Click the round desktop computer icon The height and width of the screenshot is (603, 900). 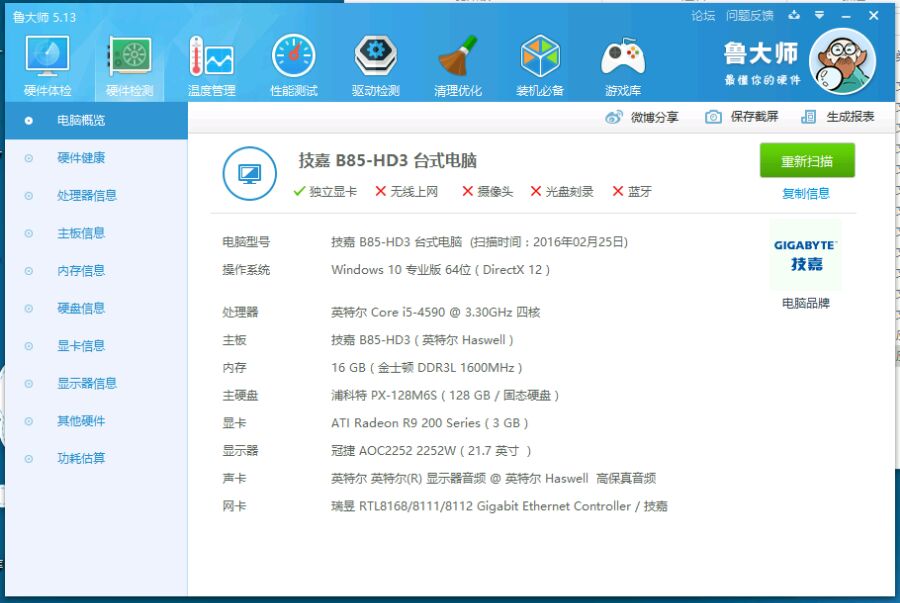tap(250, 173)
